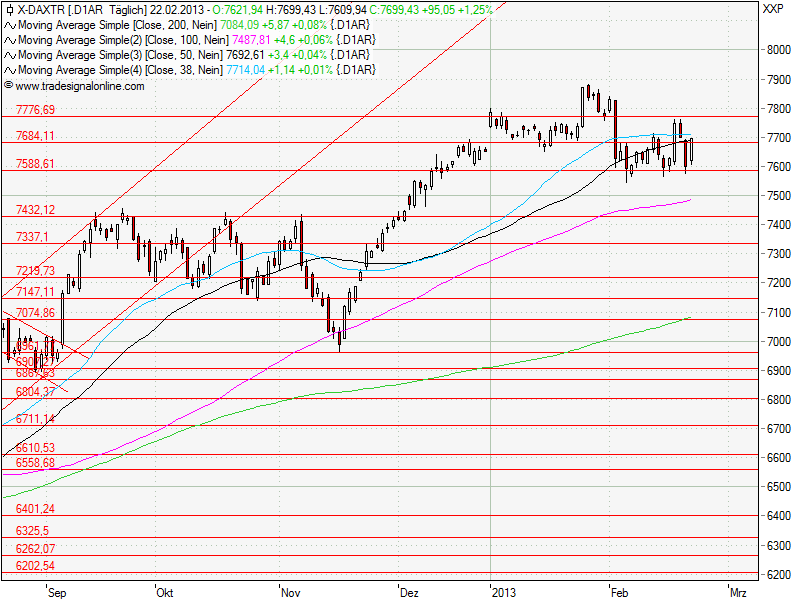Click the 6202,54 support line label

click(38, 564)
